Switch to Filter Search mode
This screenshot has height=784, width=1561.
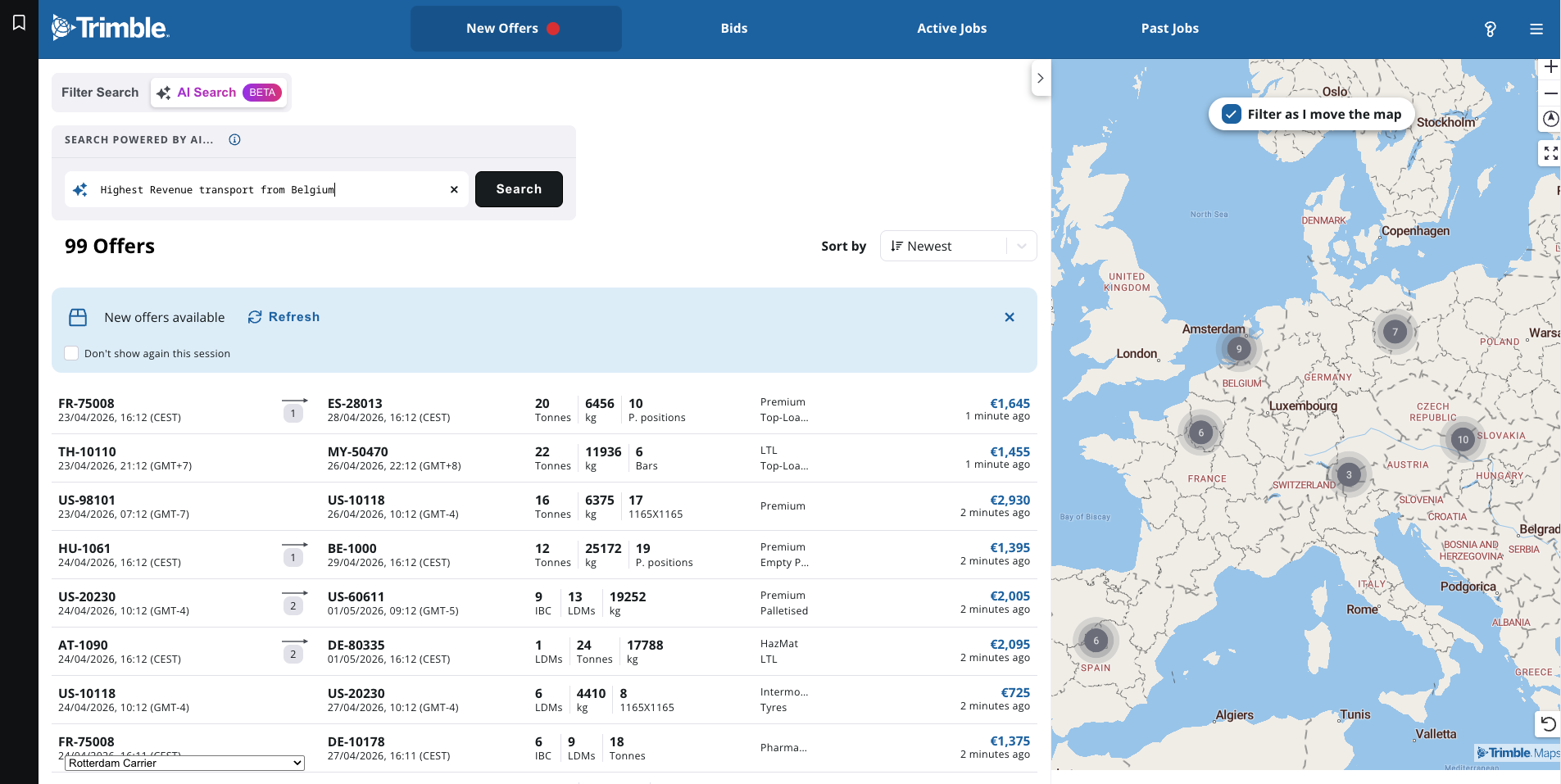[100, 93]
